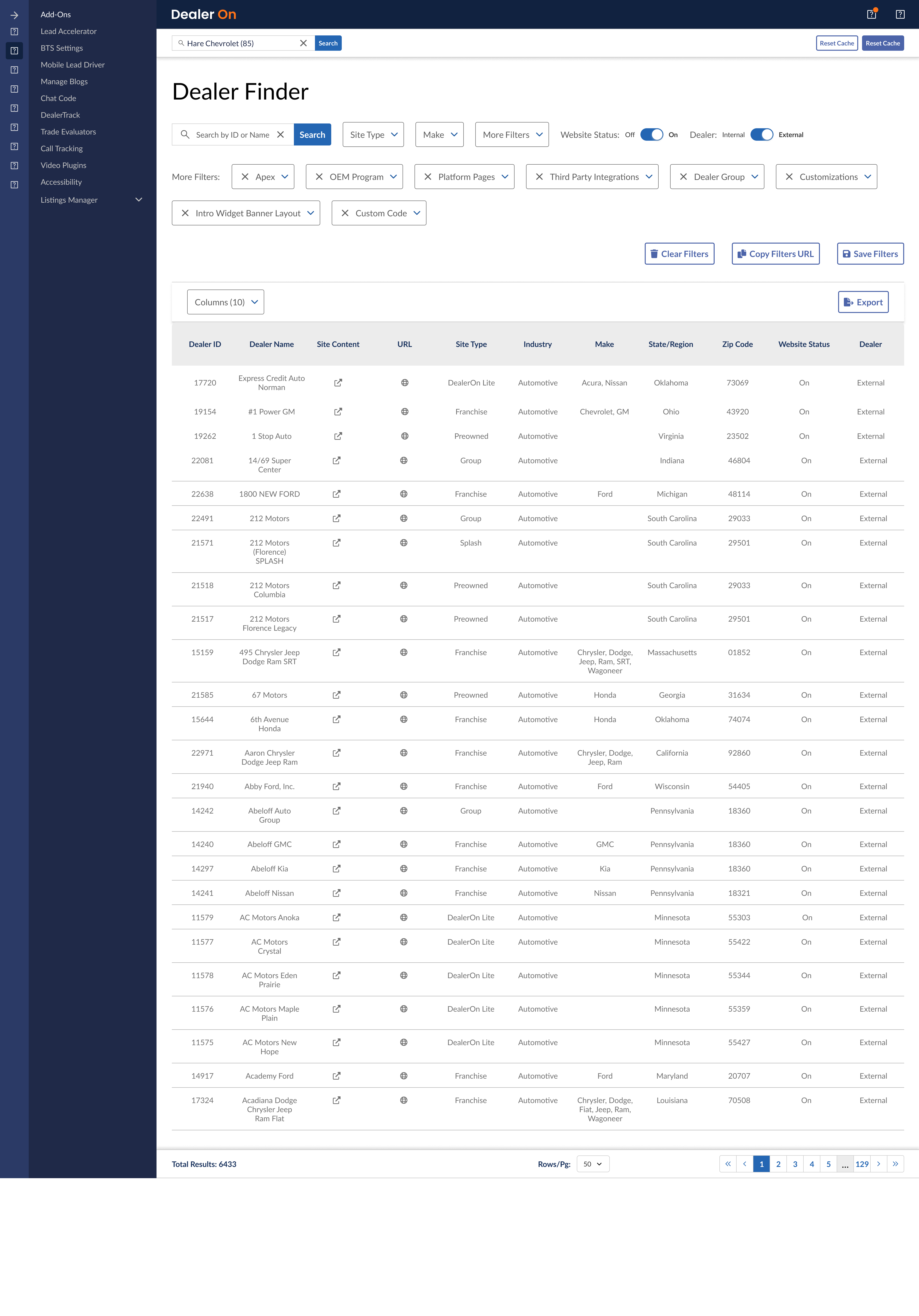Sort by the Dealer Name column header
Image resolution: width=919 pixels, height=1316 pixels.
[x=271, y=345]
